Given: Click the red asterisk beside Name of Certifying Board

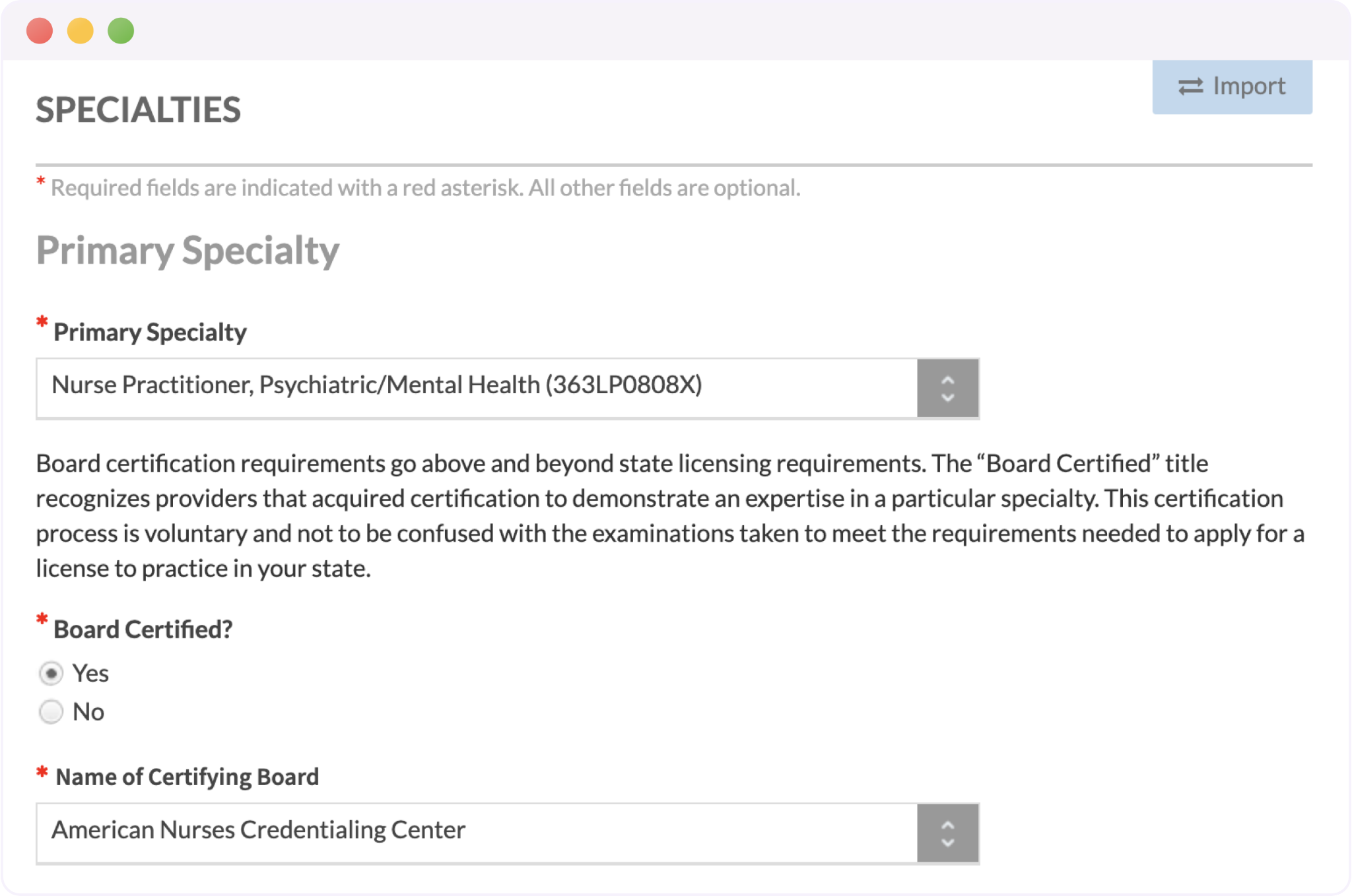Looking at the screenshot, I should click(42, 771).
